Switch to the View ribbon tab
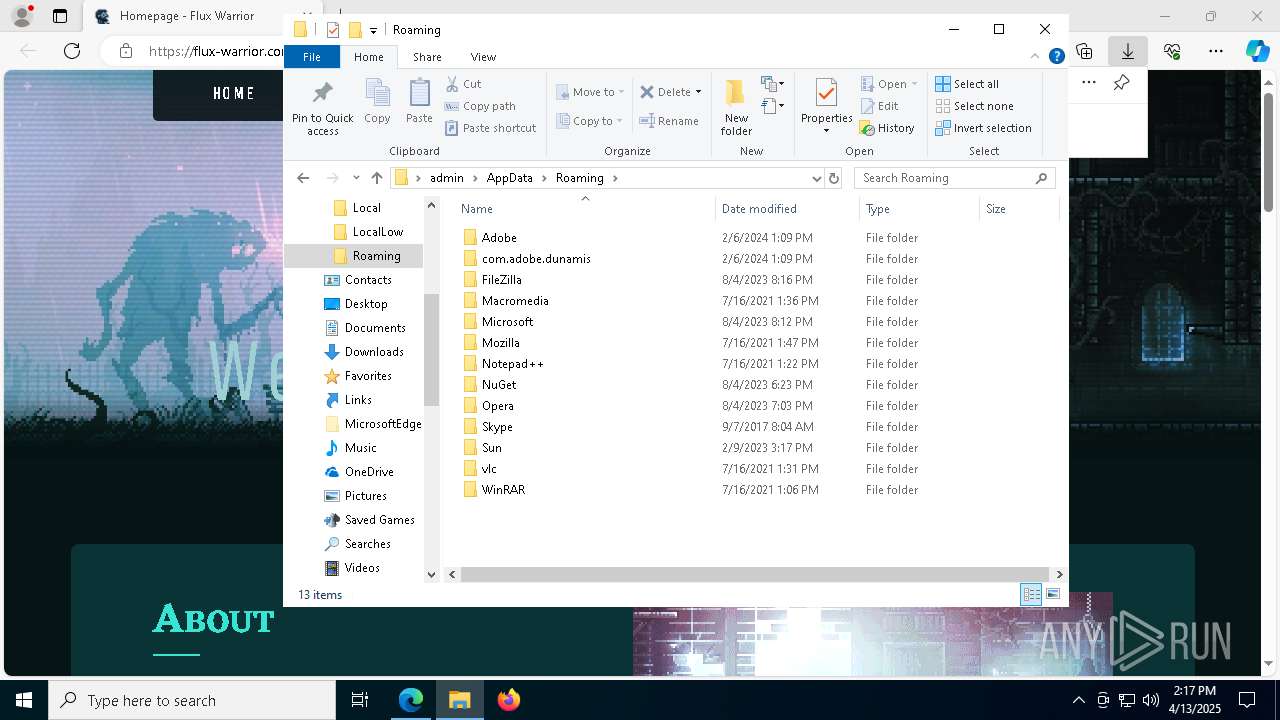The height and width of the screenshot is (720, 1280). 483,57
